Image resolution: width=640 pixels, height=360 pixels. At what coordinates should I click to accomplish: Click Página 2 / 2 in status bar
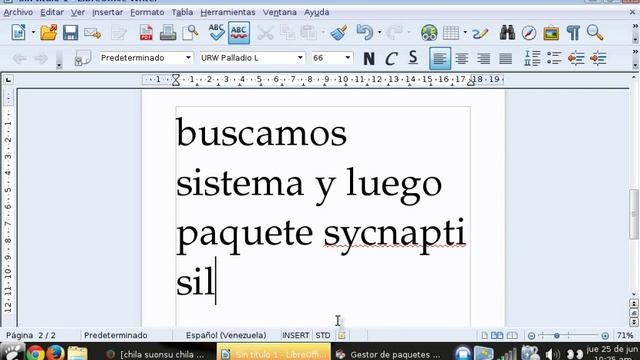point(31,335)
